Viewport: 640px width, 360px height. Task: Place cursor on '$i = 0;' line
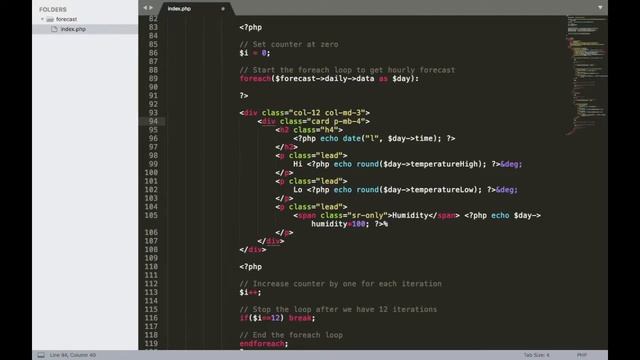(255, 53)
